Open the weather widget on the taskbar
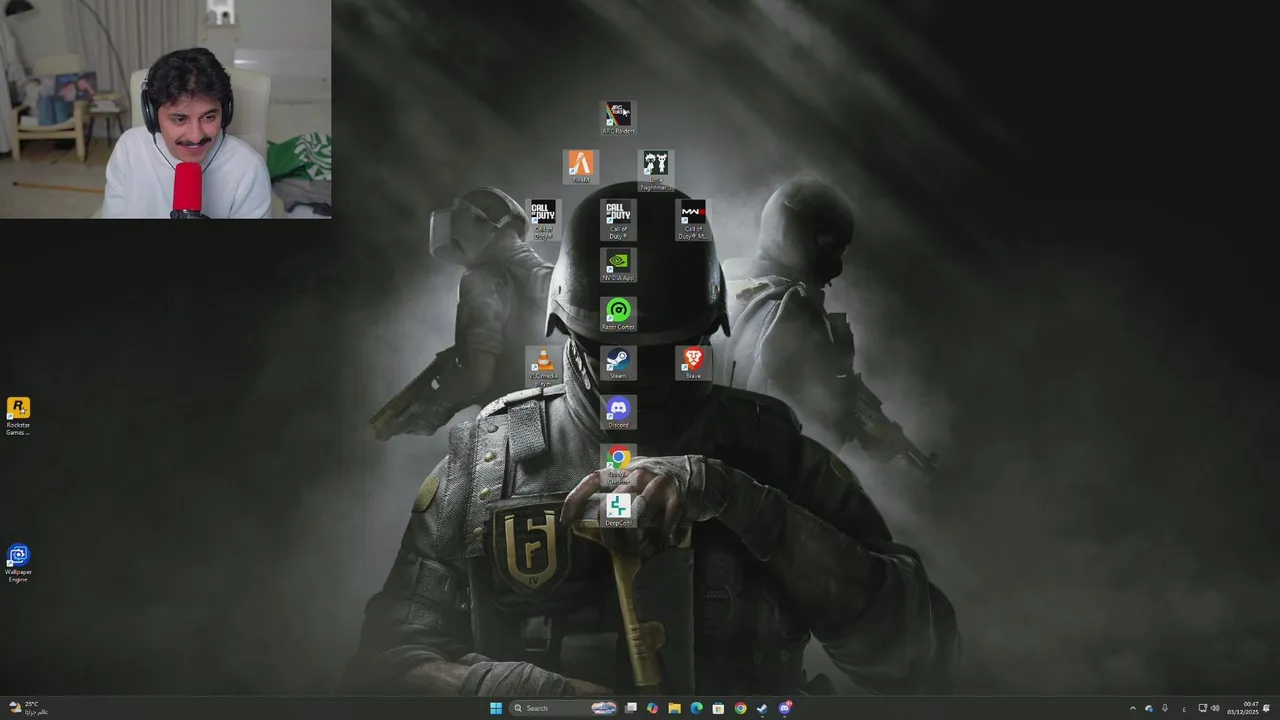The width and height of the screenshot is (1280, 720). click(x=27, y=708)
